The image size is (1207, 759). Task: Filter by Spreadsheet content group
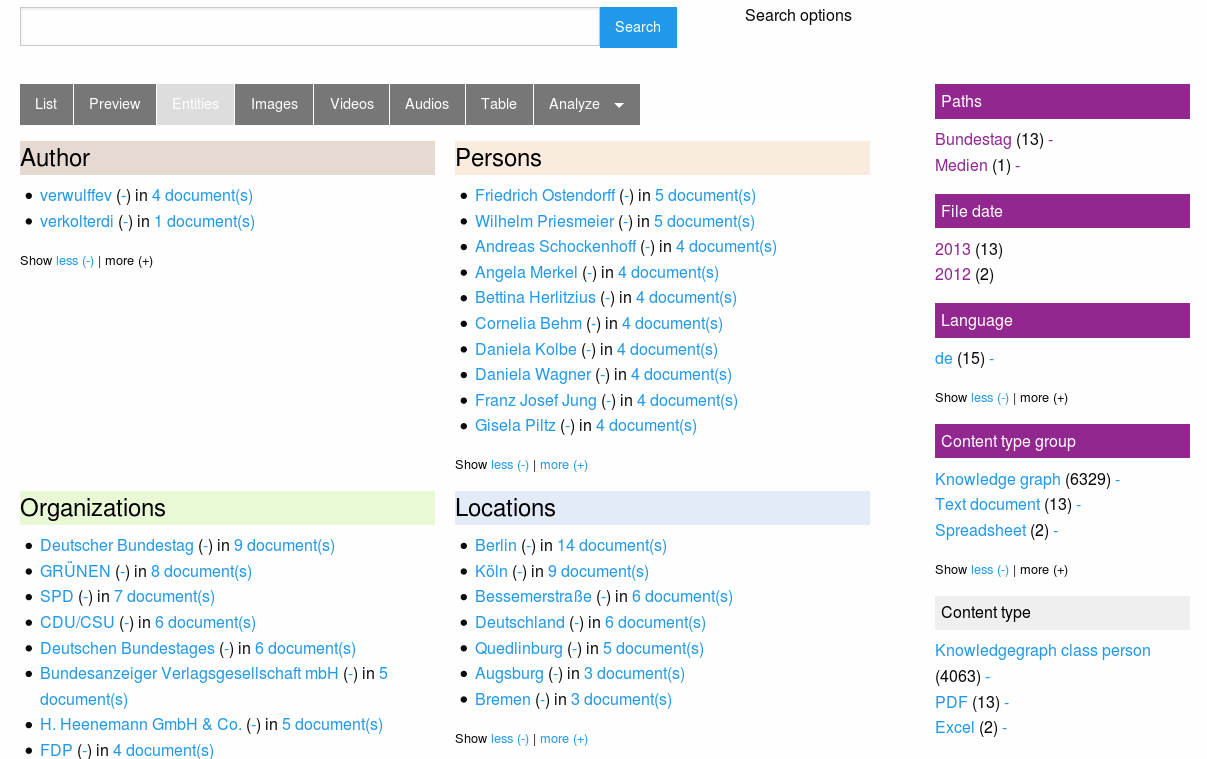pyautogui.click(x=981, y=530)
